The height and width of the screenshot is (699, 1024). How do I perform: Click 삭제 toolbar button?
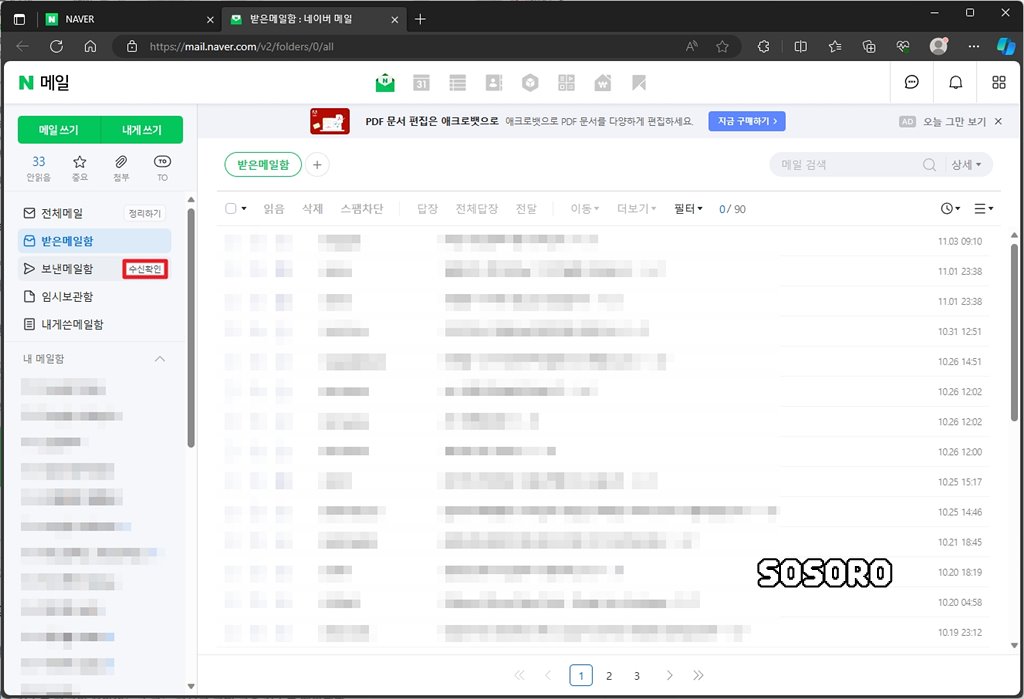coord(312,208)
